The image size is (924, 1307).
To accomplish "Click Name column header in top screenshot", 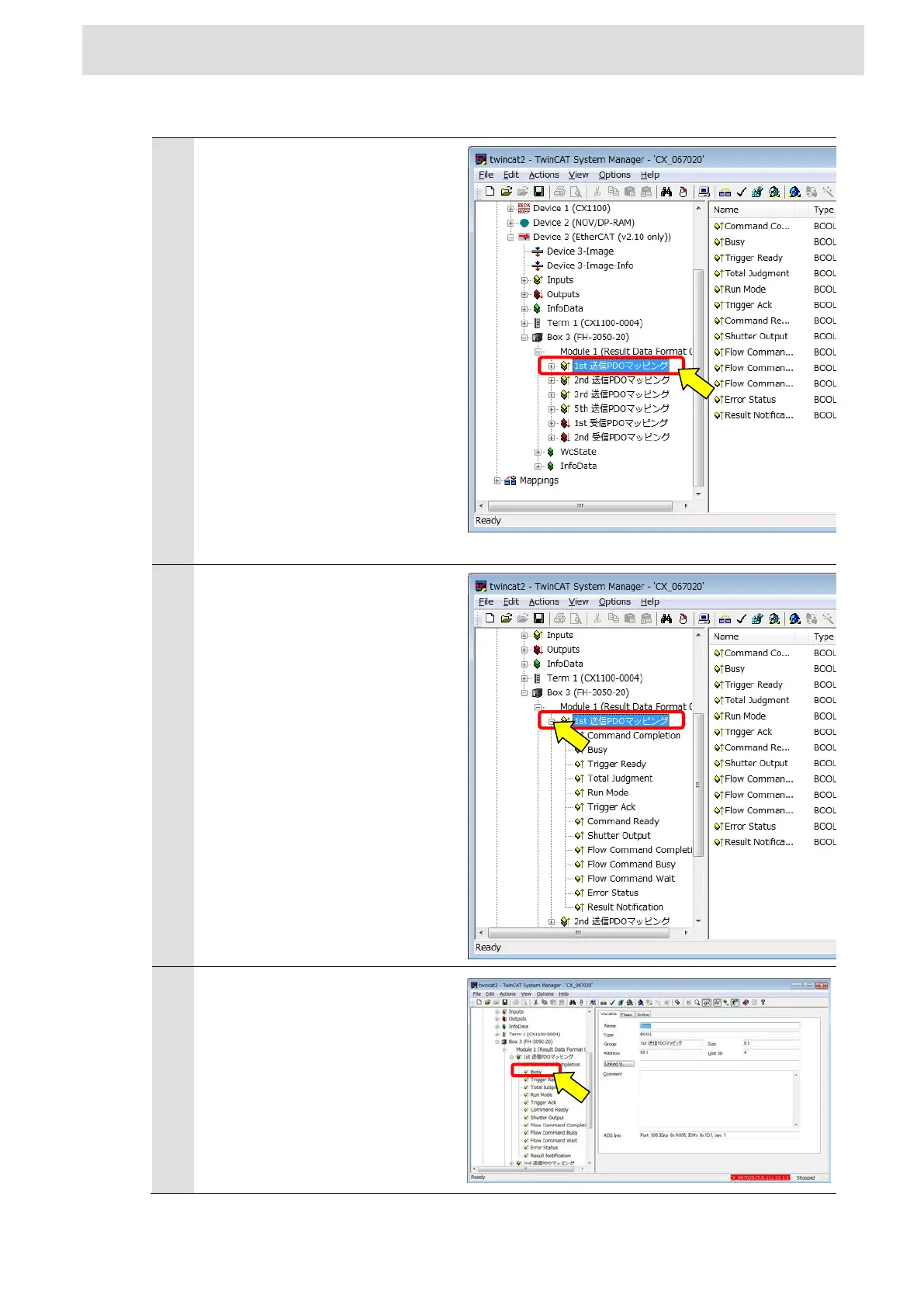I will pyautogui.click(x=753, y=210).
